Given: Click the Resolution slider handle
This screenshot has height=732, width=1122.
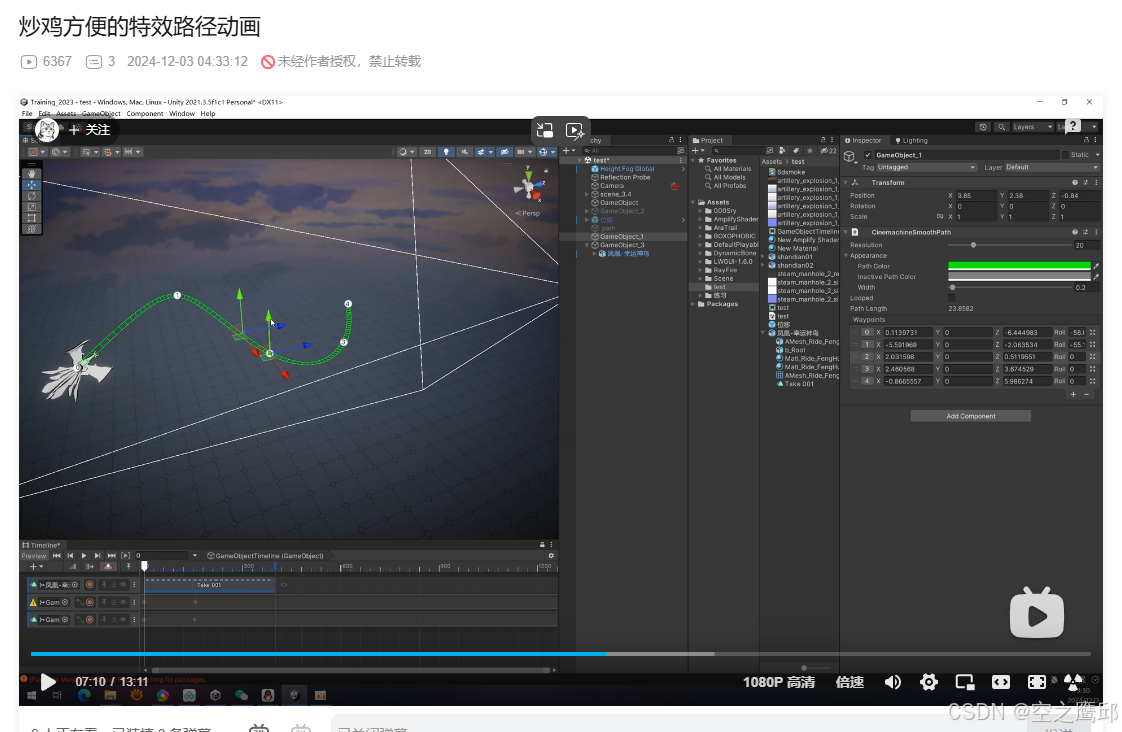Looking at the screenshot, I should click(973, 245).
